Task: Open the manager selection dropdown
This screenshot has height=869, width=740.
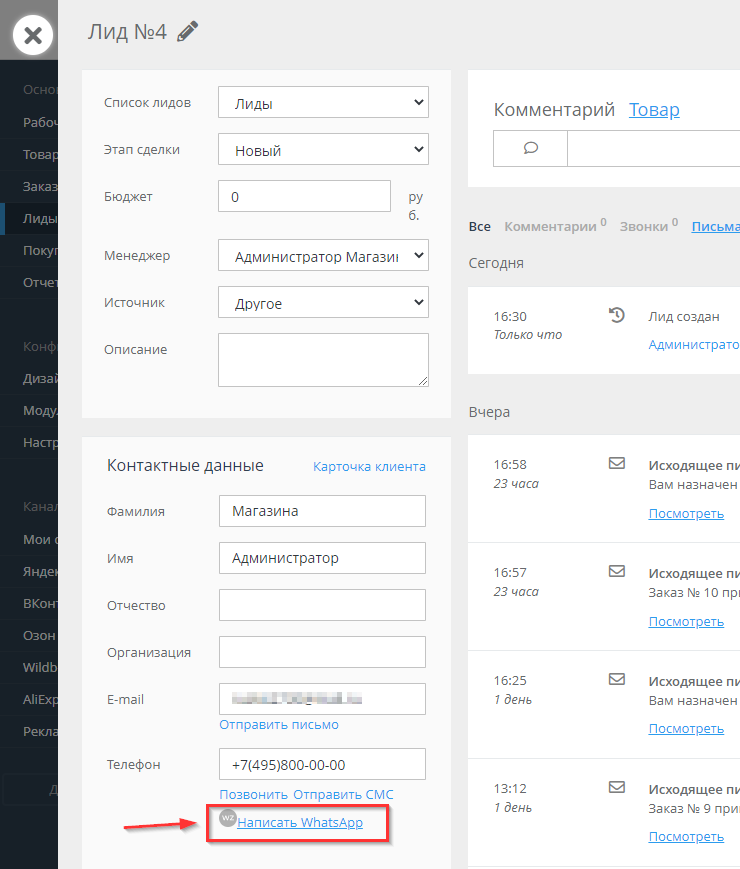Action: point(323,256)
